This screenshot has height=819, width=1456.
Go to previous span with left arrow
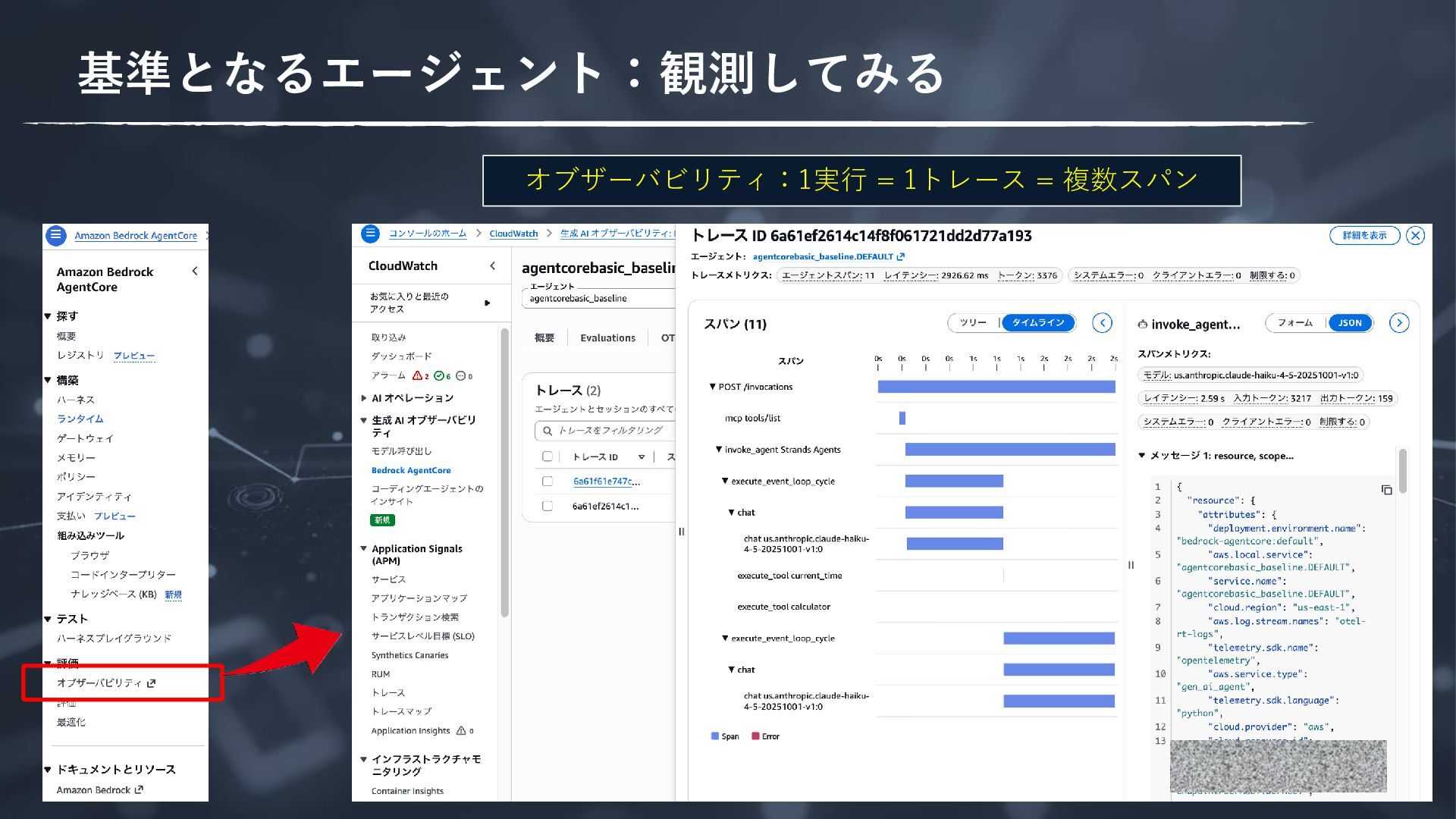click(x=1102, y=323)
